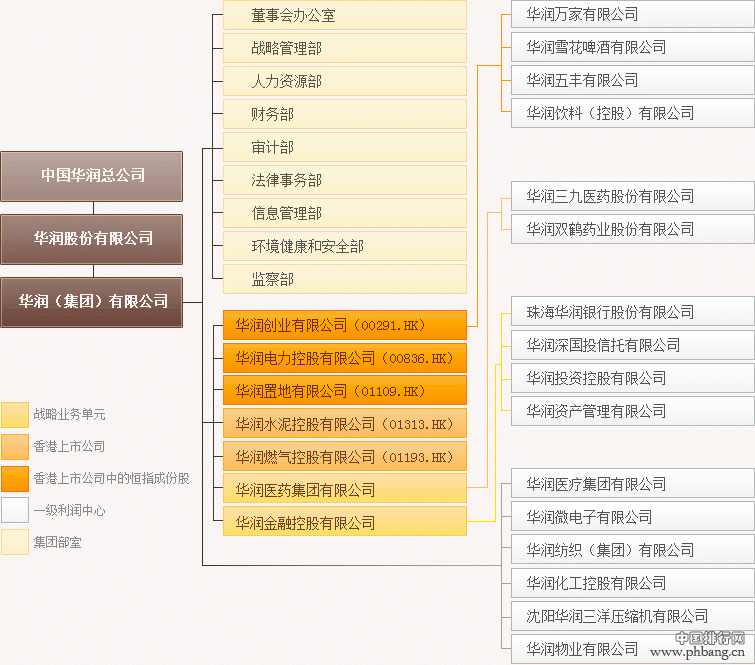The image size is (755, 665).
Task: Select the 战略管理部 department box
Action: click(345, 48)
